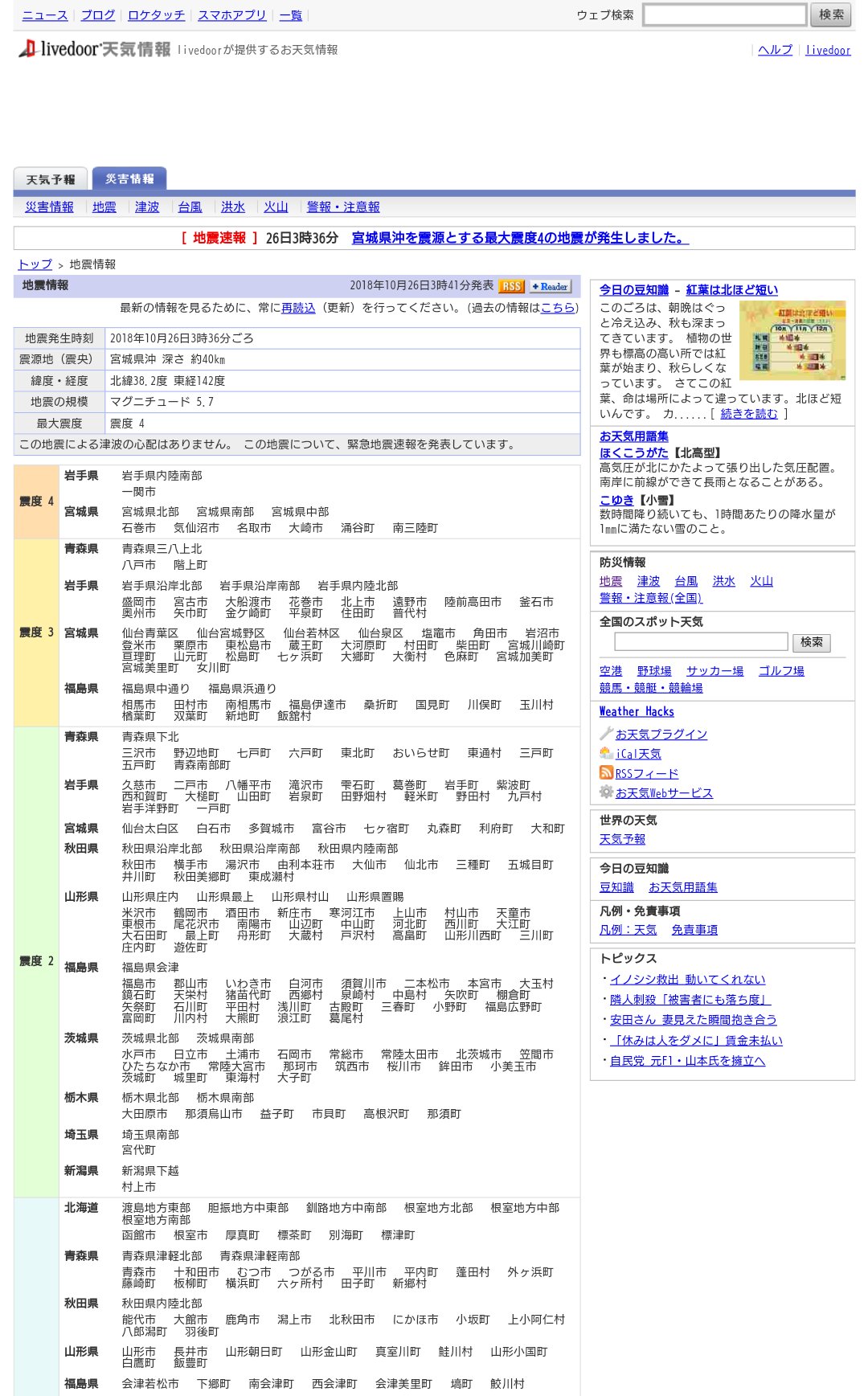
Task: Open the 洪水 submenu item
Action: coord(233,207)
